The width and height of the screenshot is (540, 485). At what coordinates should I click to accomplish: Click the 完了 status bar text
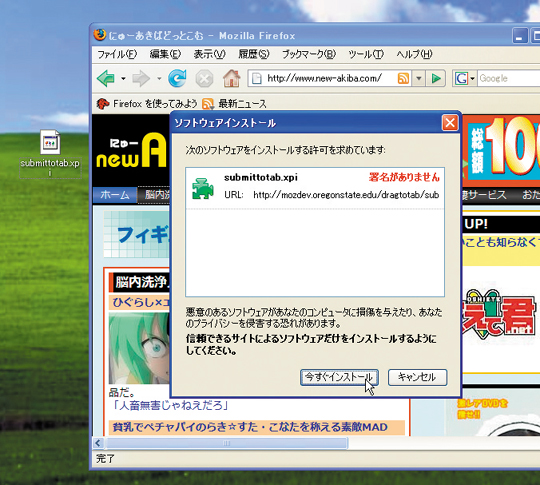pos(105,459)
